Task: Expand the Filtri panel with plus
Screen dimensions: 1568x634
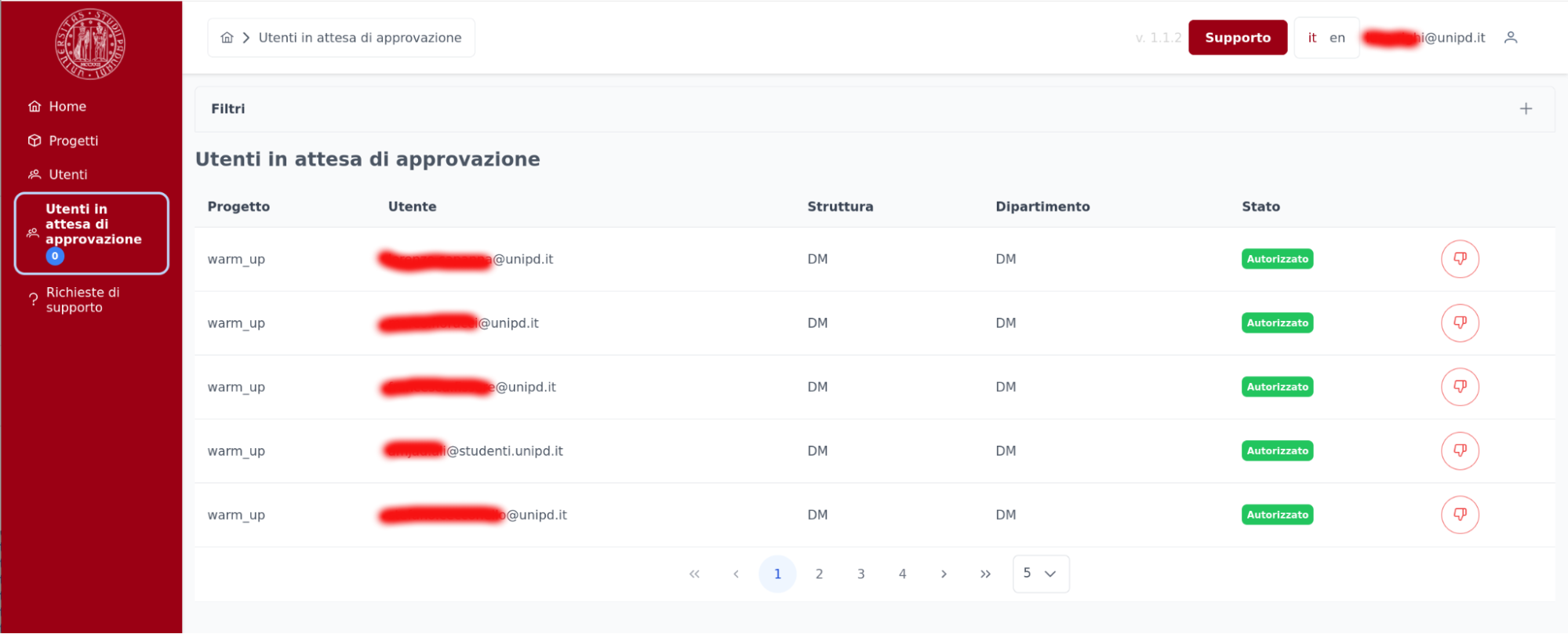Action: [x=1525, y=109]
